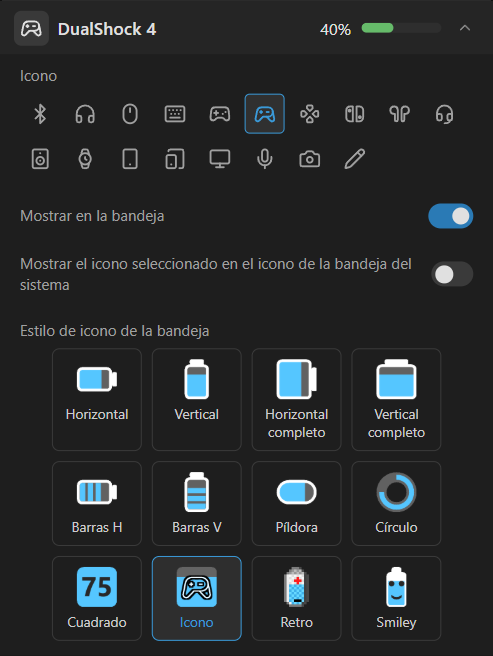Select the wireless earbuds icon
Screen dimensions: 493x656
coord(399,114)
